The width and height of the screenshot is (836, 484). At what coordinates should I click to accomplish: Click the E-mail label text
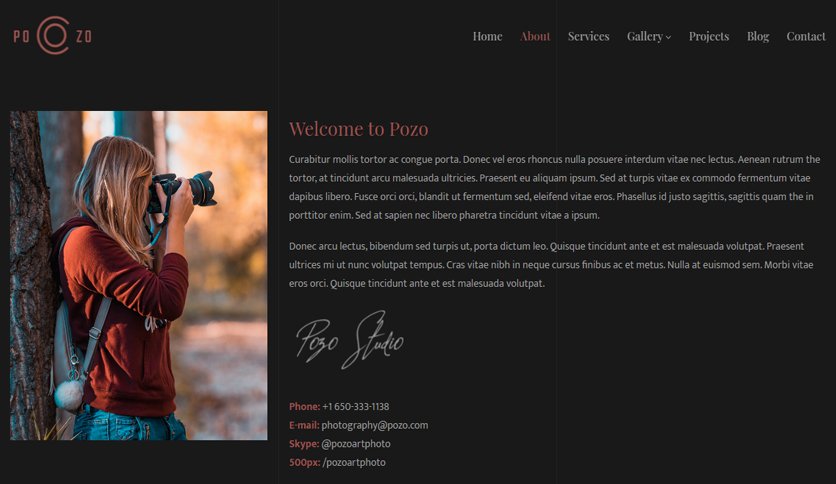[x=304, y=425]
